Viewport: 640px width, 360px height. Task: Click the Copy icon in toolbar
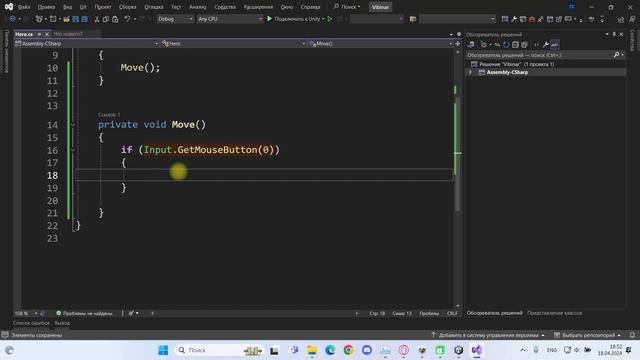(x=106, y=19)
